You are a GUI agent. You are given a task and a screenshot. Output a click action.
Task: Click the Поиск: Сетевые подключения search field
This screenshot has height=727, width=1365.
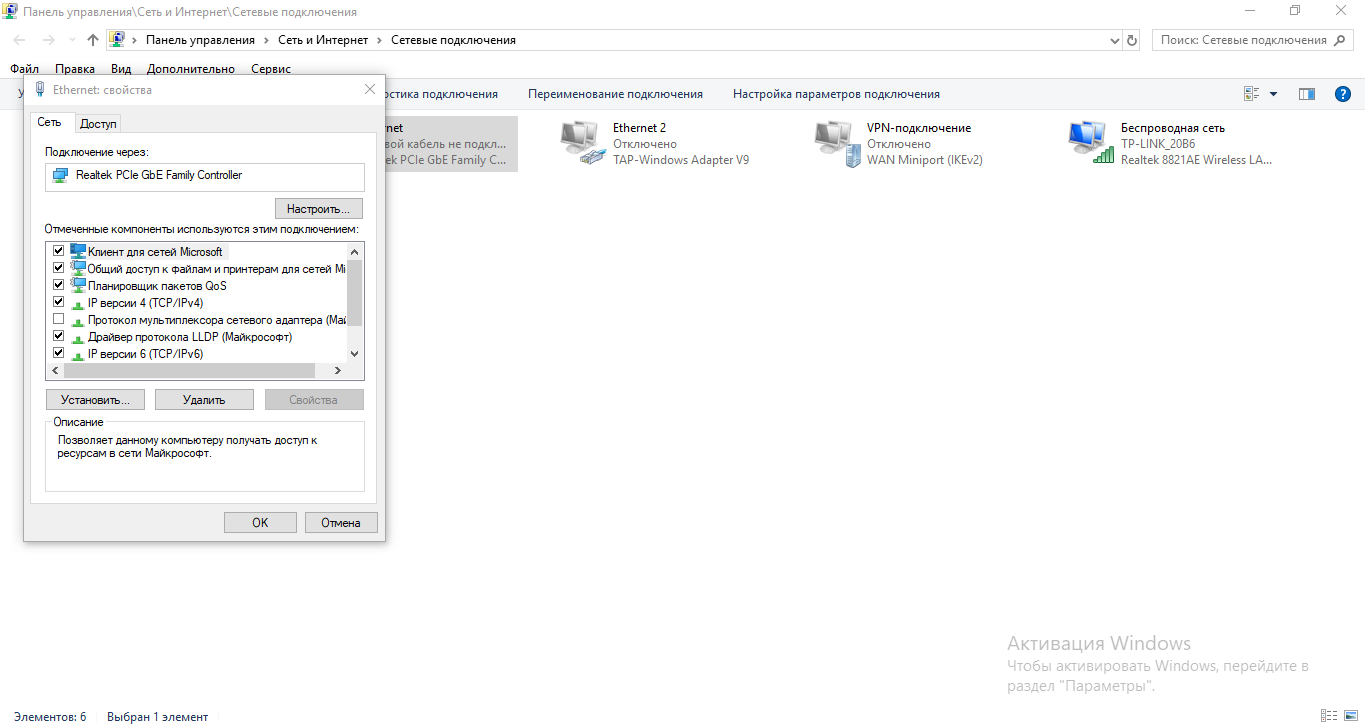pos(1254,40)
